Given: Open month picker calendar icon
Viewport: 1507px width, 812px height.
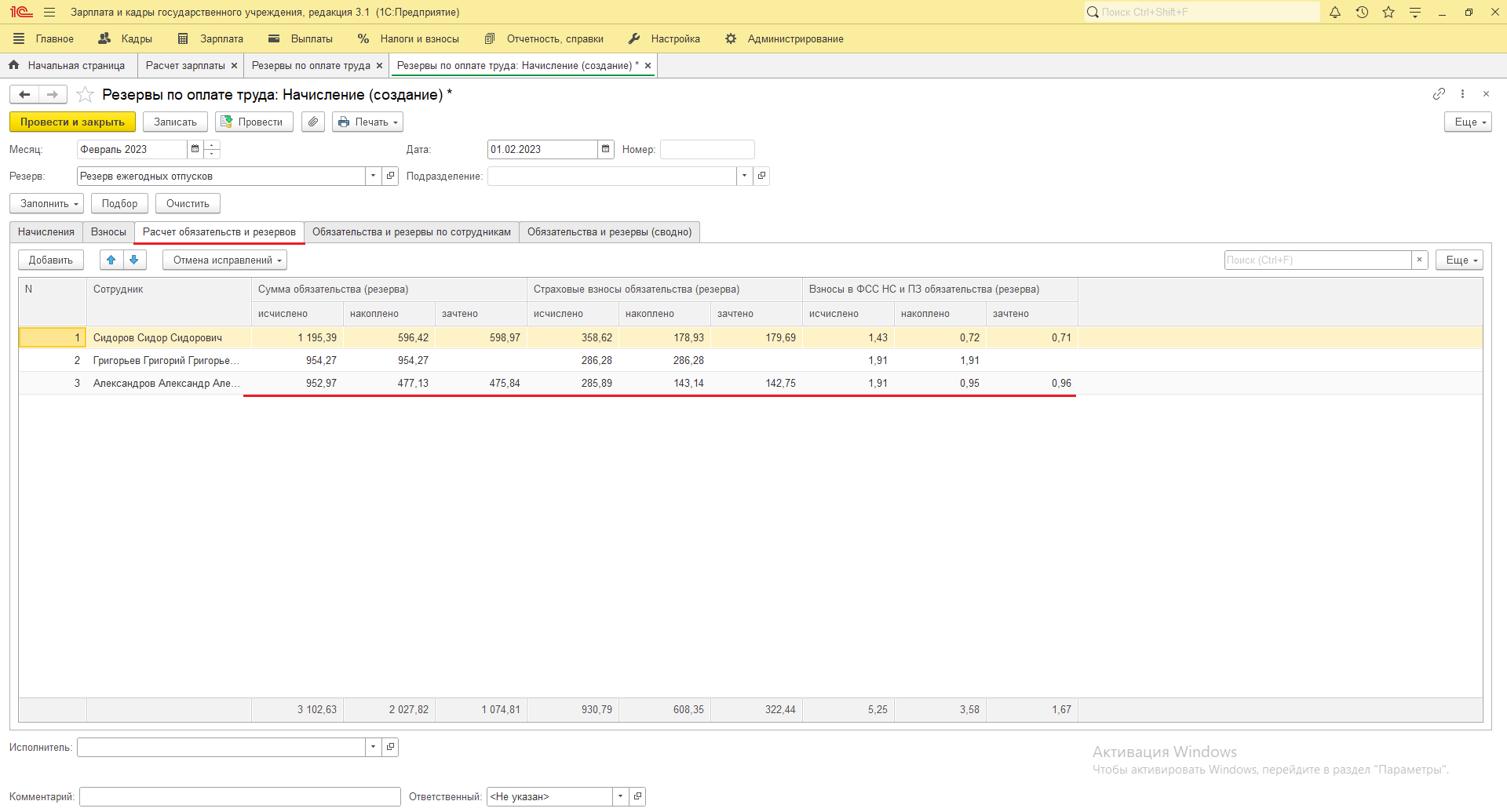Looking at the screenshot, I should coord(195,149).
